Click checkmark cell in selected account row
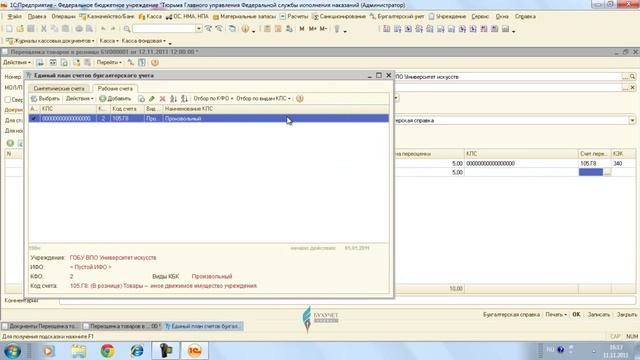 pyautogui.click(x=34, y=118)
